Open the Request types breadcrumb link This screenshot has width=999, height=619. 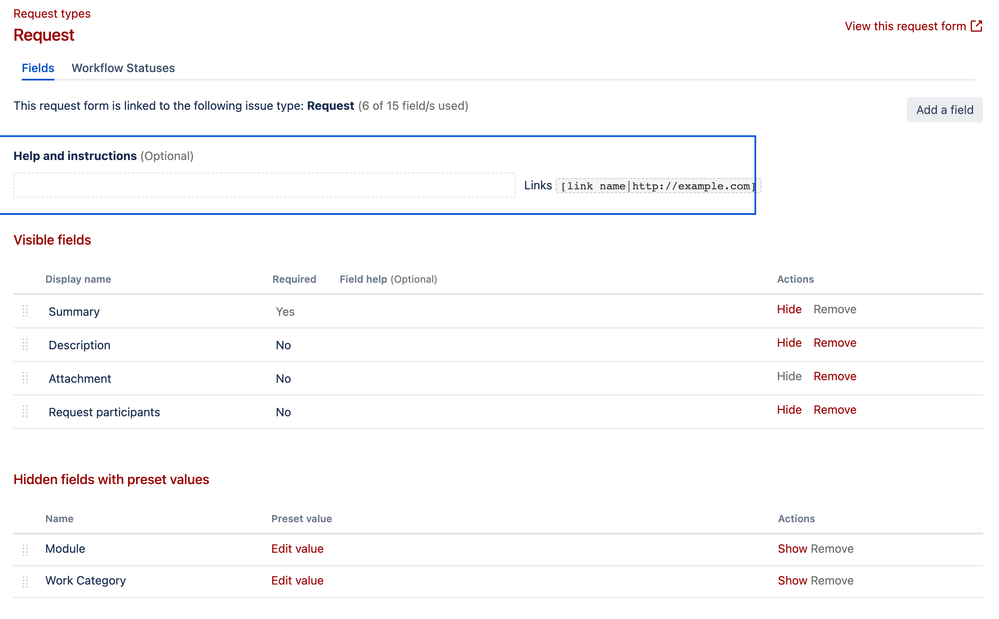point(52,13)
